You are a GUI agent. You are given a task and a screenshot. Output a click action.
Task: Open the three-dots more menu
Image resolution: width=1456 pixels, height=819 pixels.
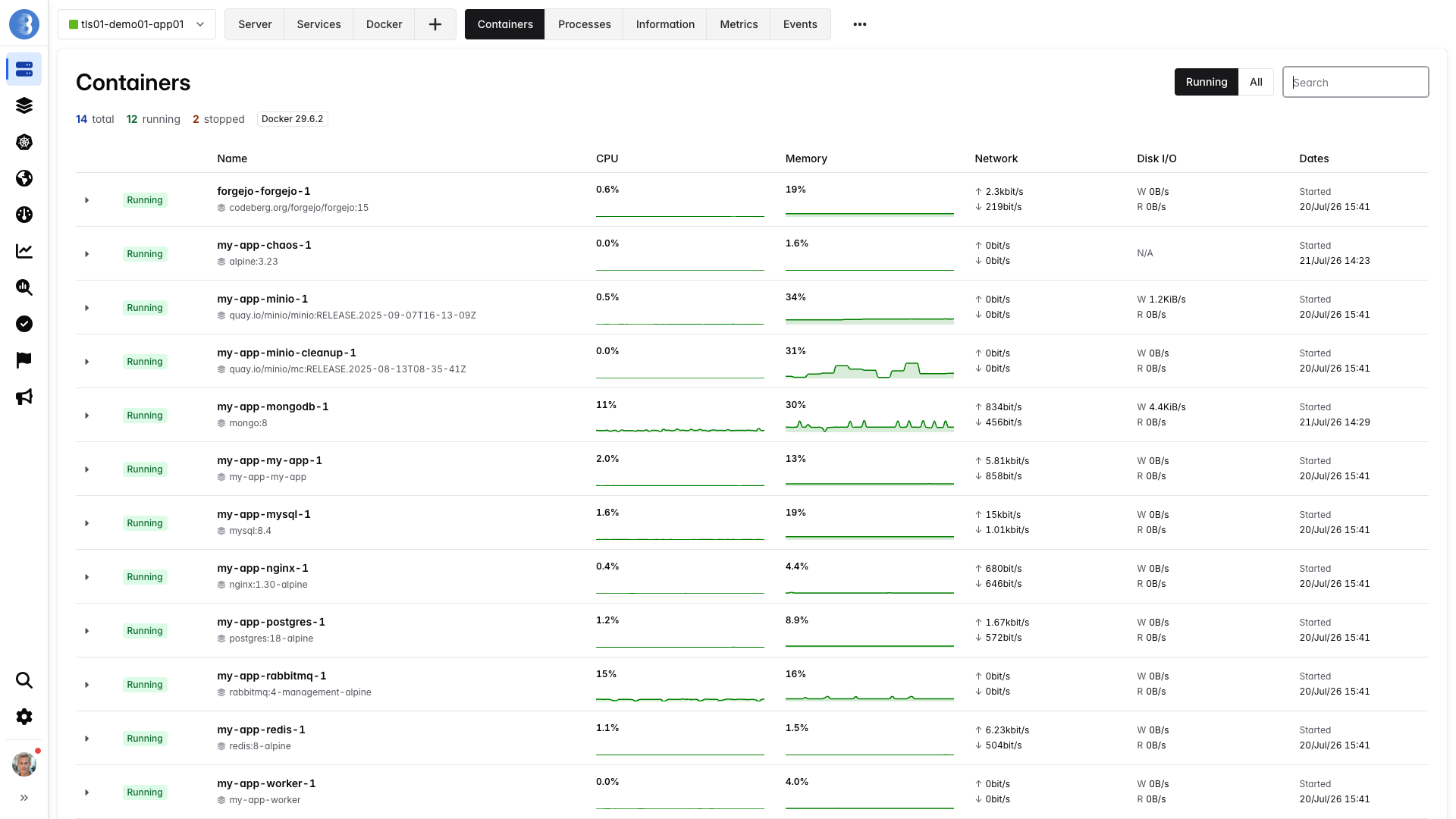(x=859, y=24)
